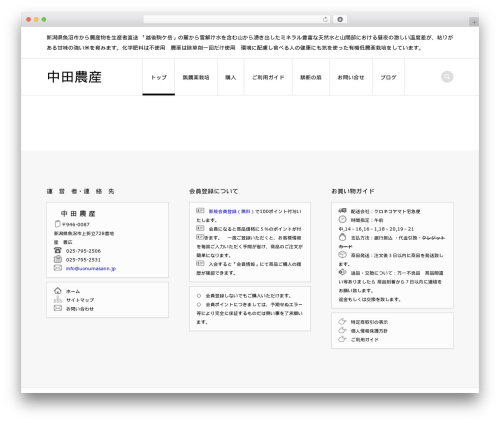Click the card icon on the 5% points line
The image size is (500, 423).
pos(200,228)
